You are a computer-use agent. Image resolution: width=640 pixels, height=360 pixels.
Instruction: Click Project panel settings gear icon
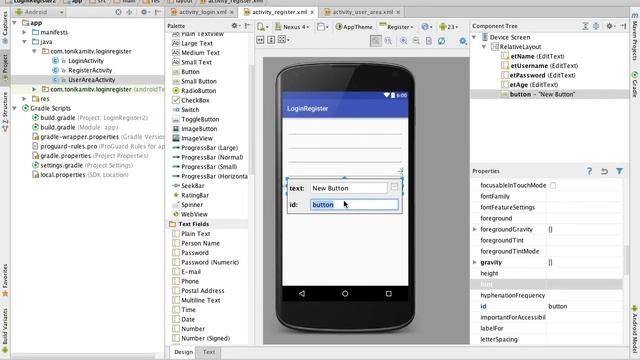coord(144,12)
